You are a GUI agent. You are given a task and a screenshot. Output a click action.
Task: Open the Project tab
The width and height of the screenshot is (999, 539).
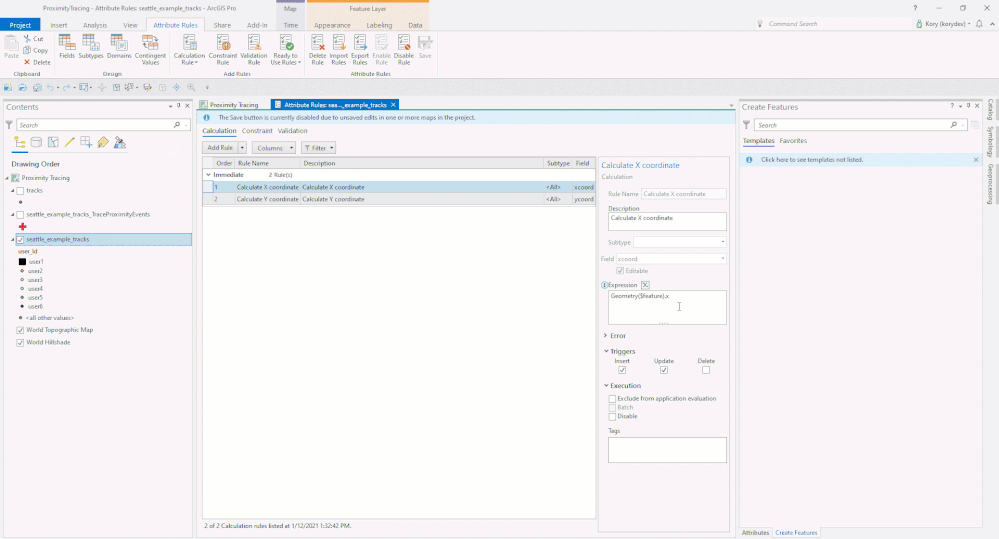pos(20,25)
